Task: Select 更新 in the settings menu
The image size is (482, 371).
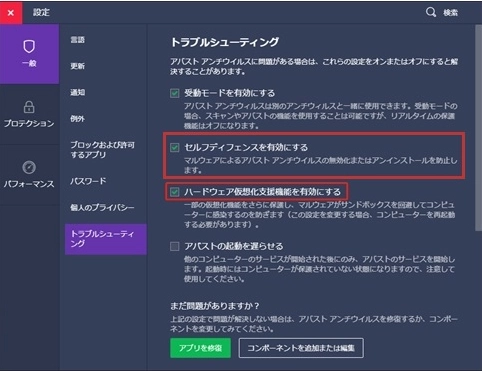Action: [x=77, y=66]
